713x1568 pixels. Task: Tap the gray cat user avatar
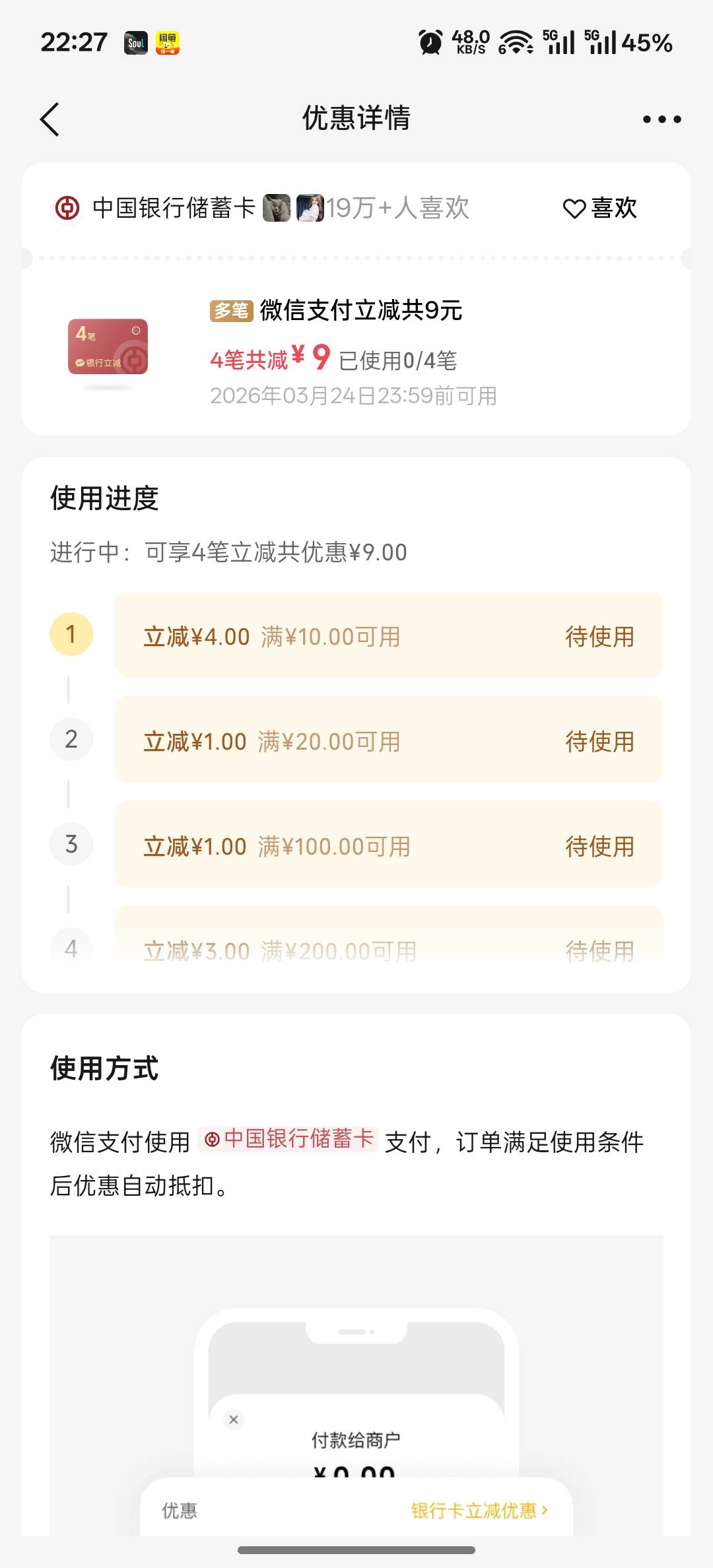[x=277, y=209]
